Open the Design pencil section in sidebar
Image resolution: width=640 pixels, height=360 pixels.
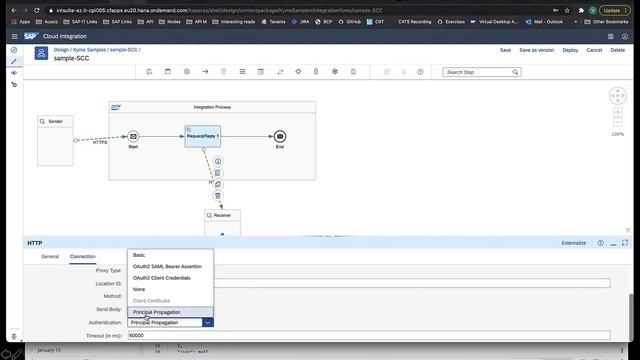[14, 61]
